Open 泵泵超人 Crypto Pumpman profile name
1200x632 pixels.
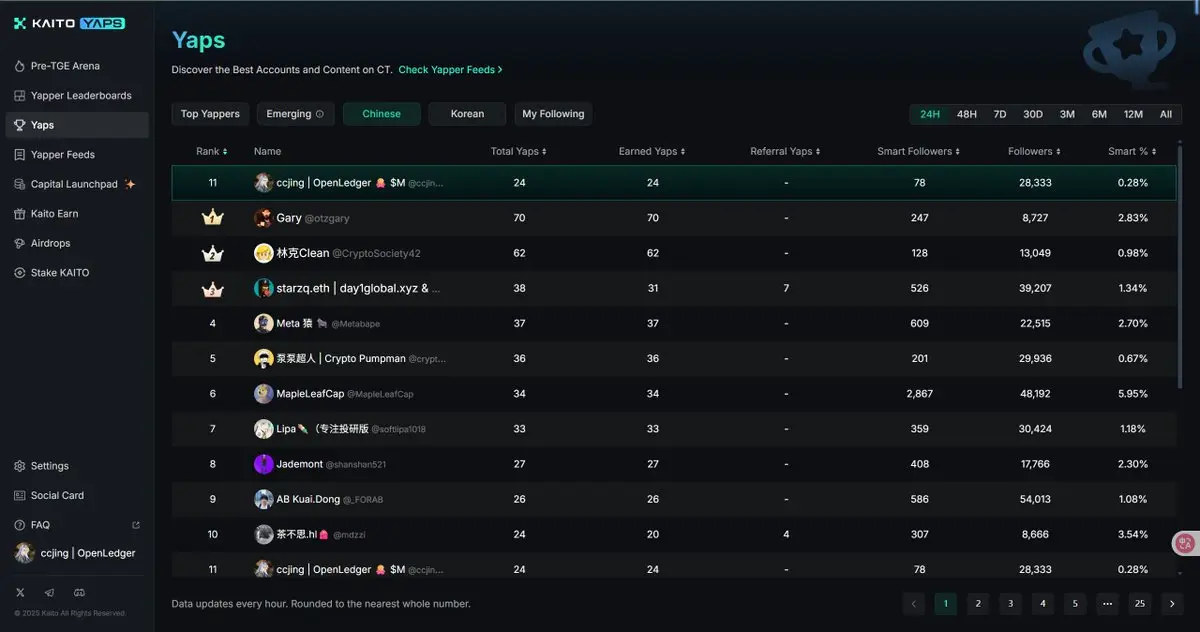point(341,358)
